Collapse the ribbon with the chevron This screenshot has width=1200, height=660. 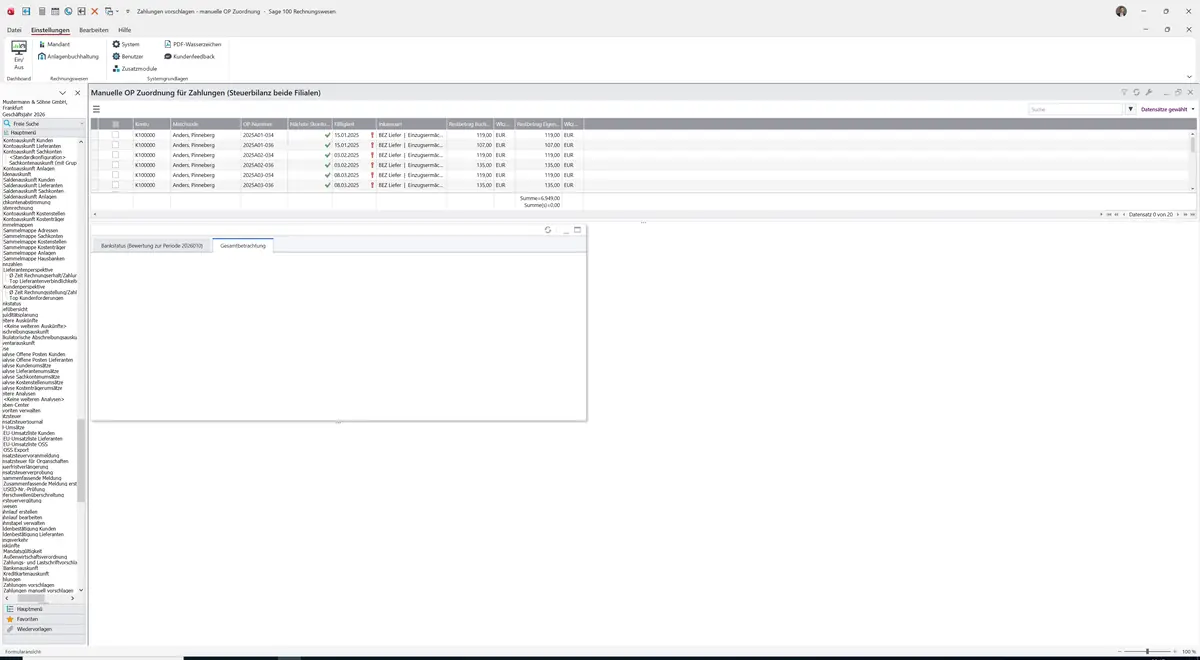[x=1189, y=77]
